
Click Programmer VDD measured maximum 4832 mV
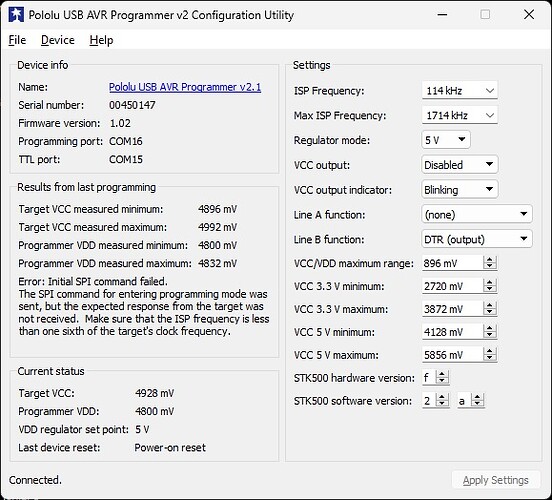217,263
